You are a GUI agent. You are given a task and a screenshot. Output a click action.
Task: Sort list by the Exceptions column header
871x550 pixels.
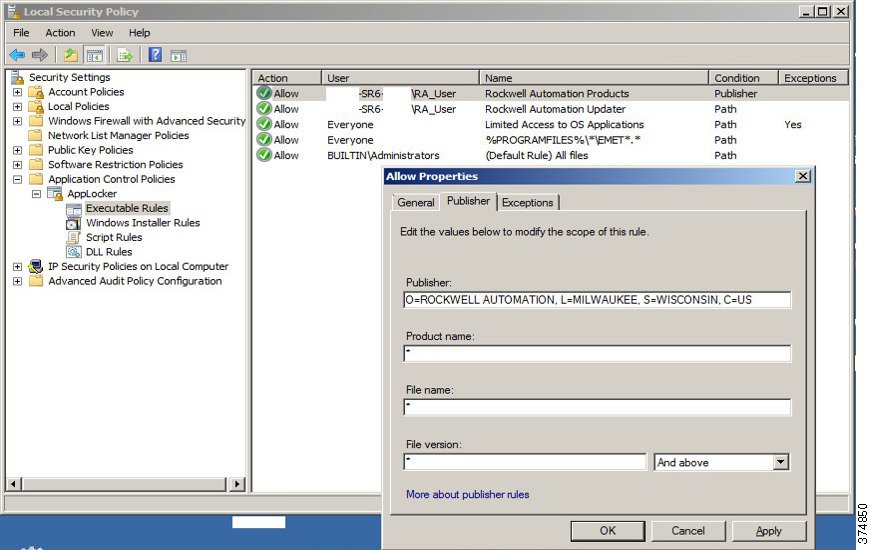[813, 78]
